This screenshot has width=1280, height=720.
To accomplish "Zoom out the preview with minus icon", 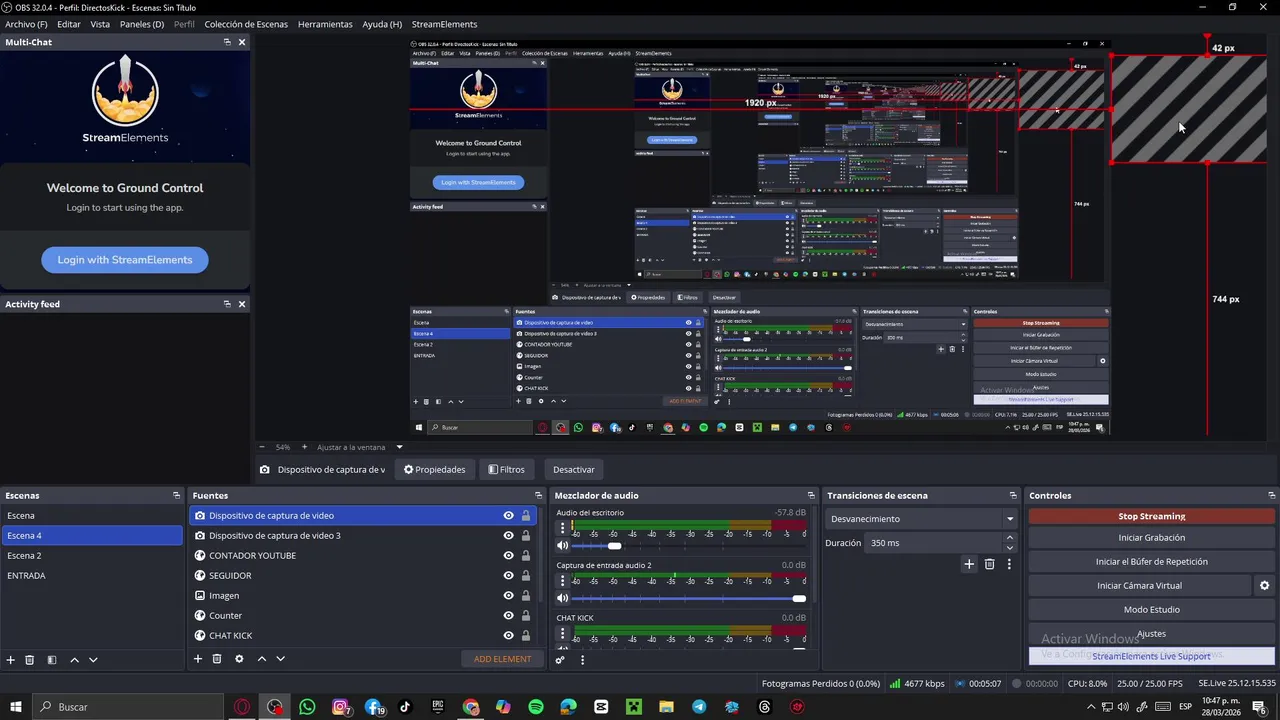I will click(x=262, y=447).
